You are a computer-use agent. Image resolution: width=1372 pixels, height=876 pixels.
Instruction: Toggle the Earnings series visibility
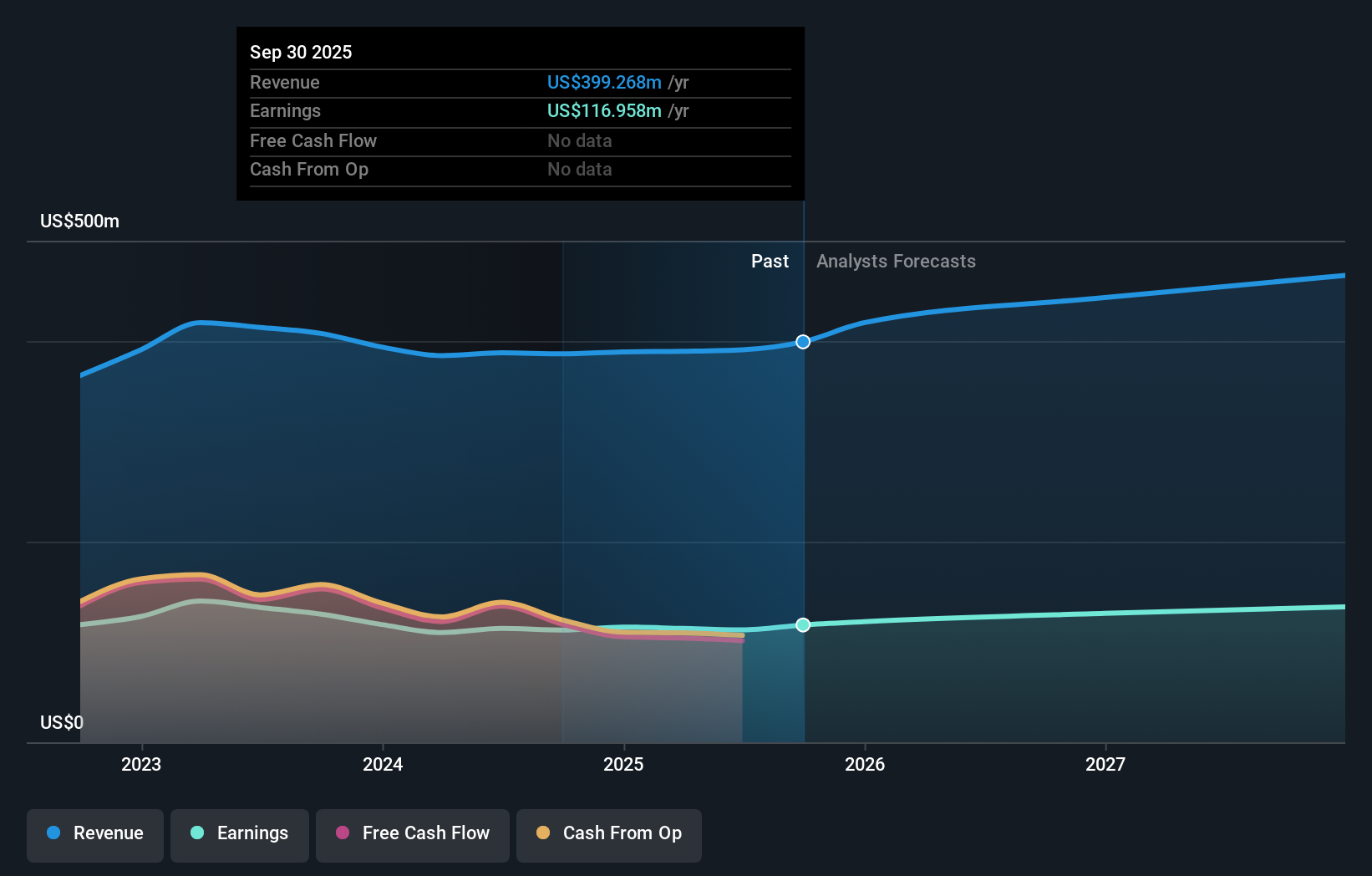coord(239,833)
